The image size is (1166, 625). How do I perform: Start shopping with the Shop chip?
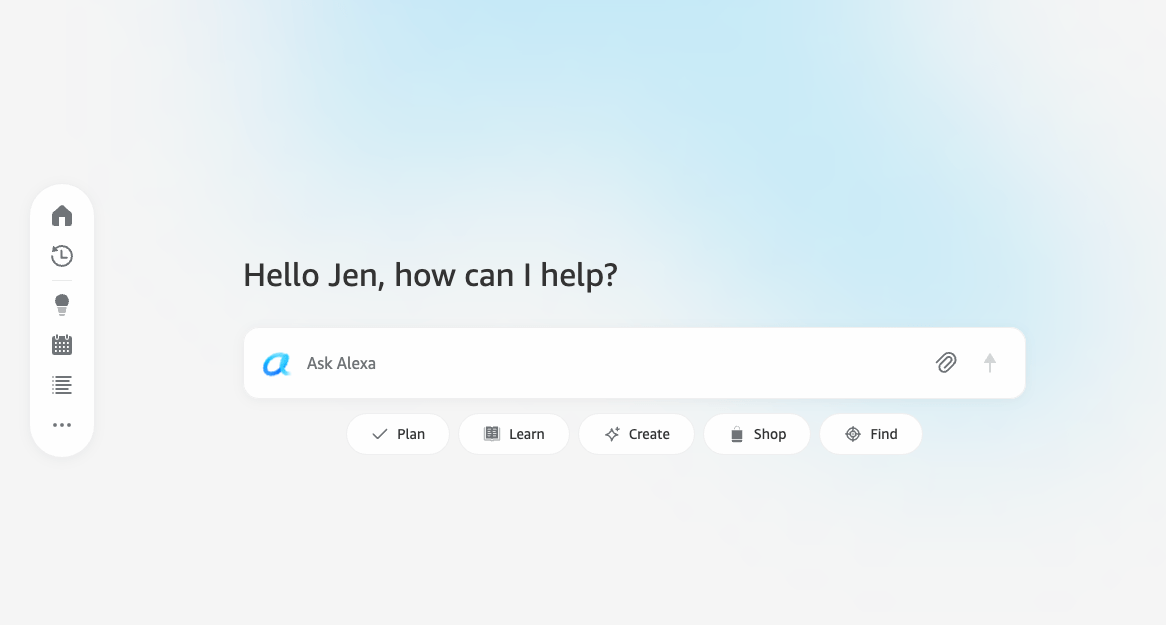click(757, 433)
